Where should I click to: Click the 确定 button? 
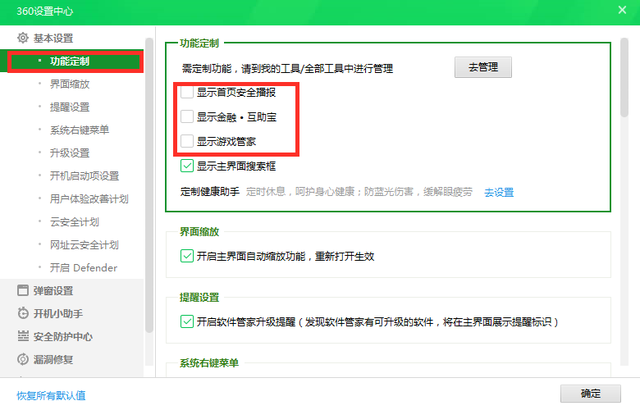click(x=590, y=393)
